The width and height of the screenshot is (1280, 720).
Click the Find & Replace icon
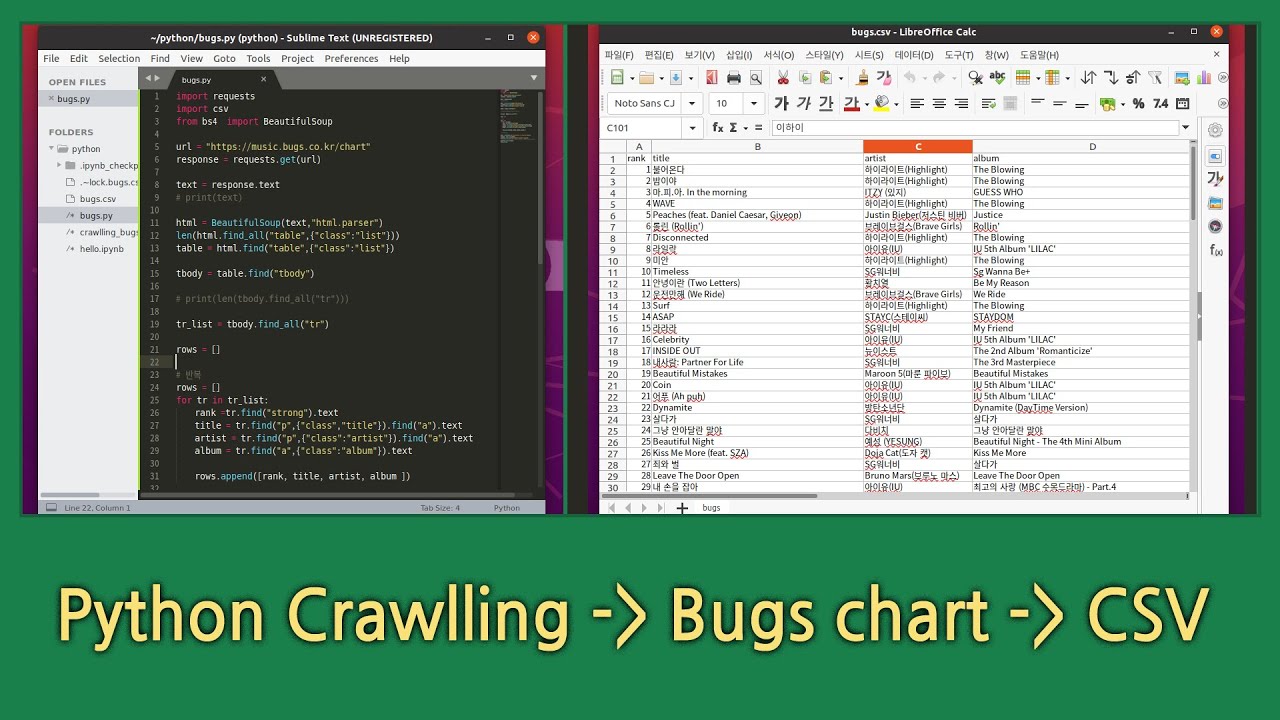[x=975, y=77]
